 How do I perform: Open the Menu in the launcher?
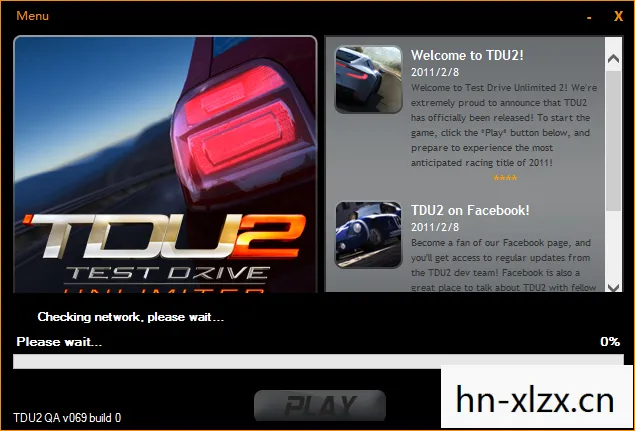tap(32, 16)
